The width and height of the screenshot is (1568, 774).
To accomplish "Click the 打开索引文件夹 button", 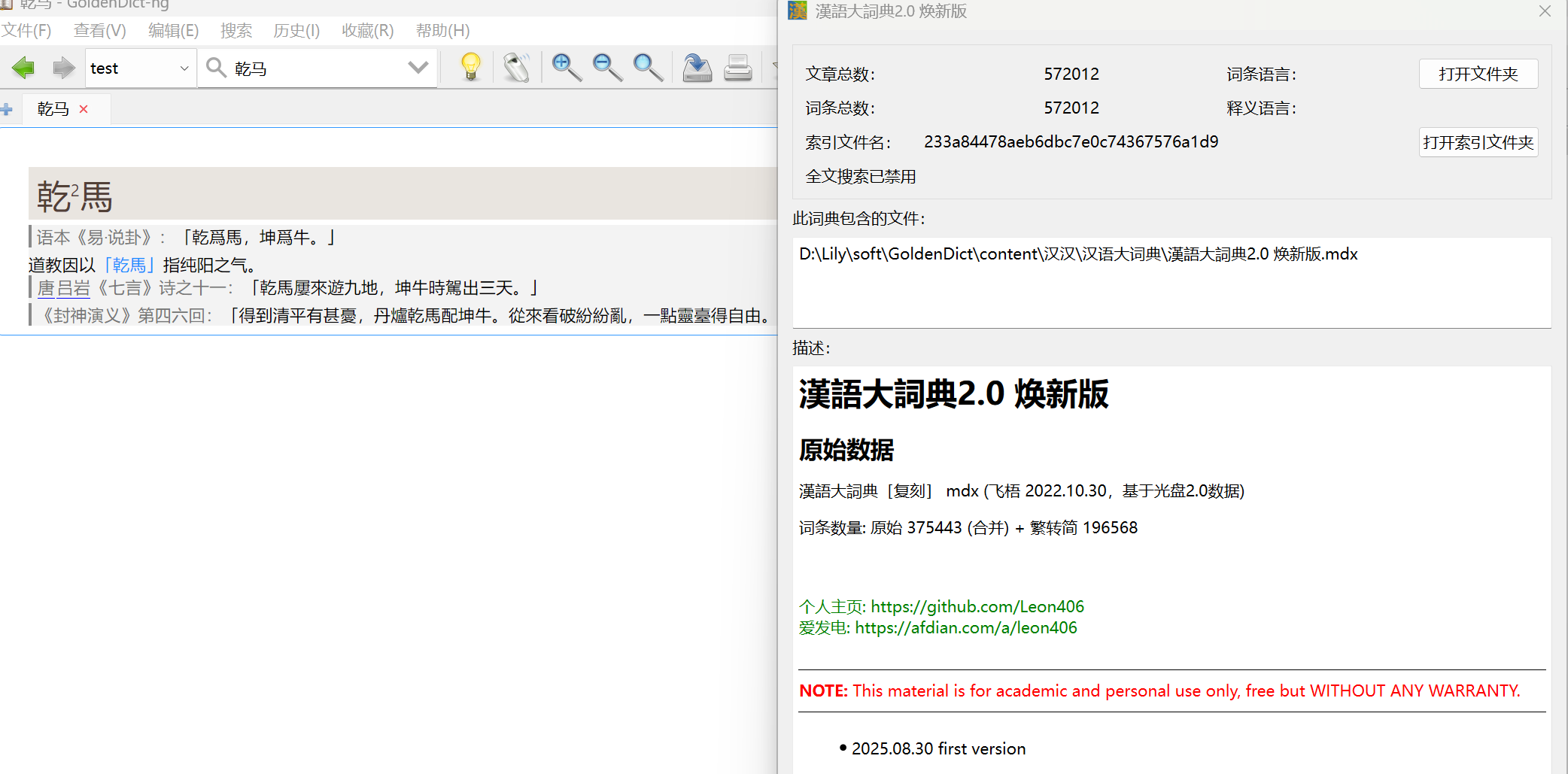I will tap(1478, 142).
